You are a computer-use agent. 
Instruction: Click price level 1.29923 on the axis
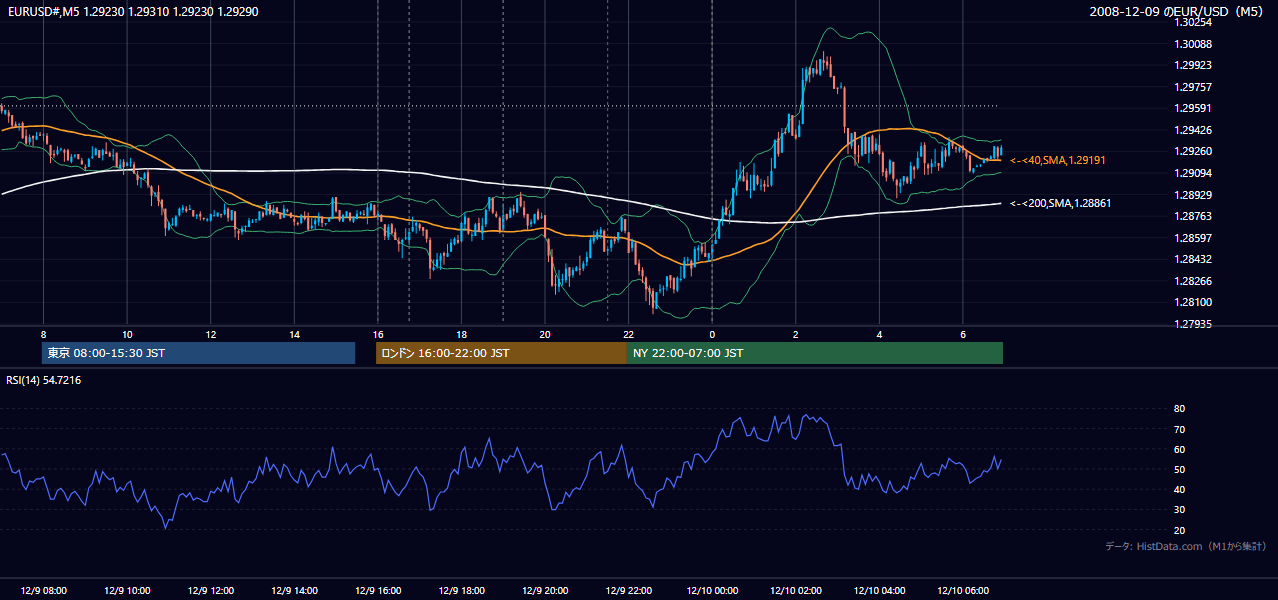(1193, 65)
